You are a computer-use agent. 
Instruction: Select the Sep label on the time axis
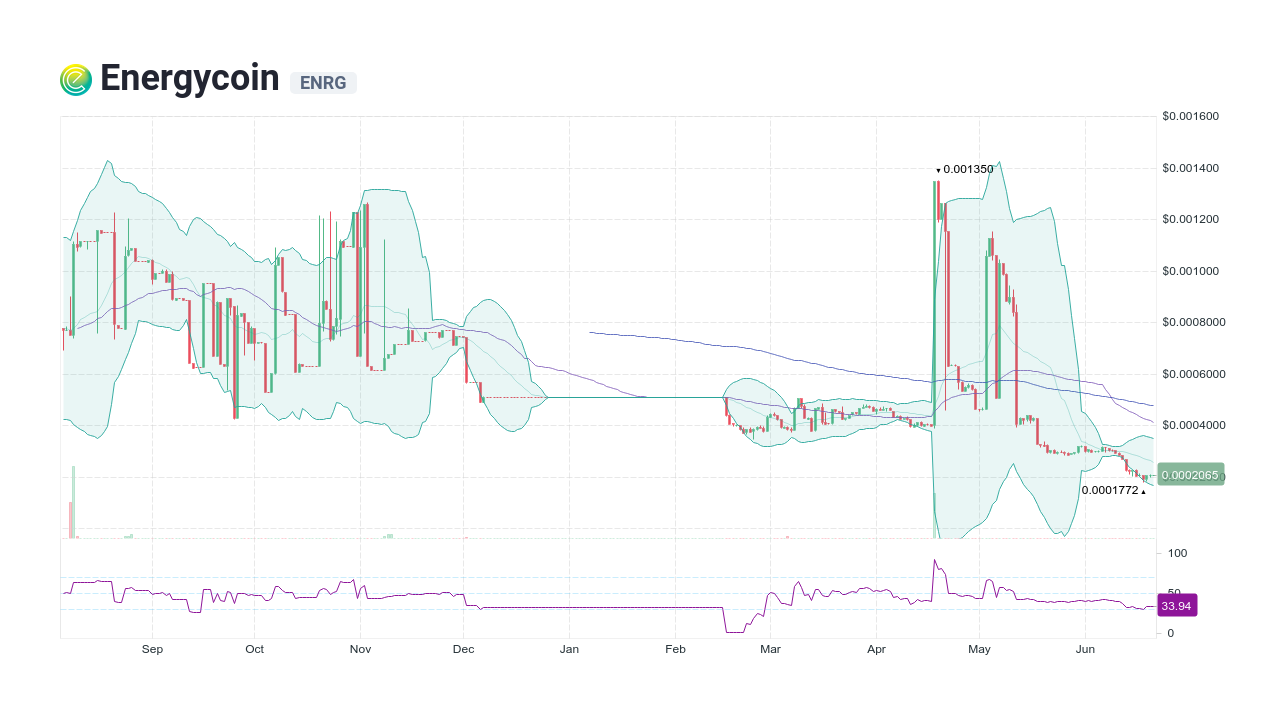pyautogui.click(x=152, y=649)
